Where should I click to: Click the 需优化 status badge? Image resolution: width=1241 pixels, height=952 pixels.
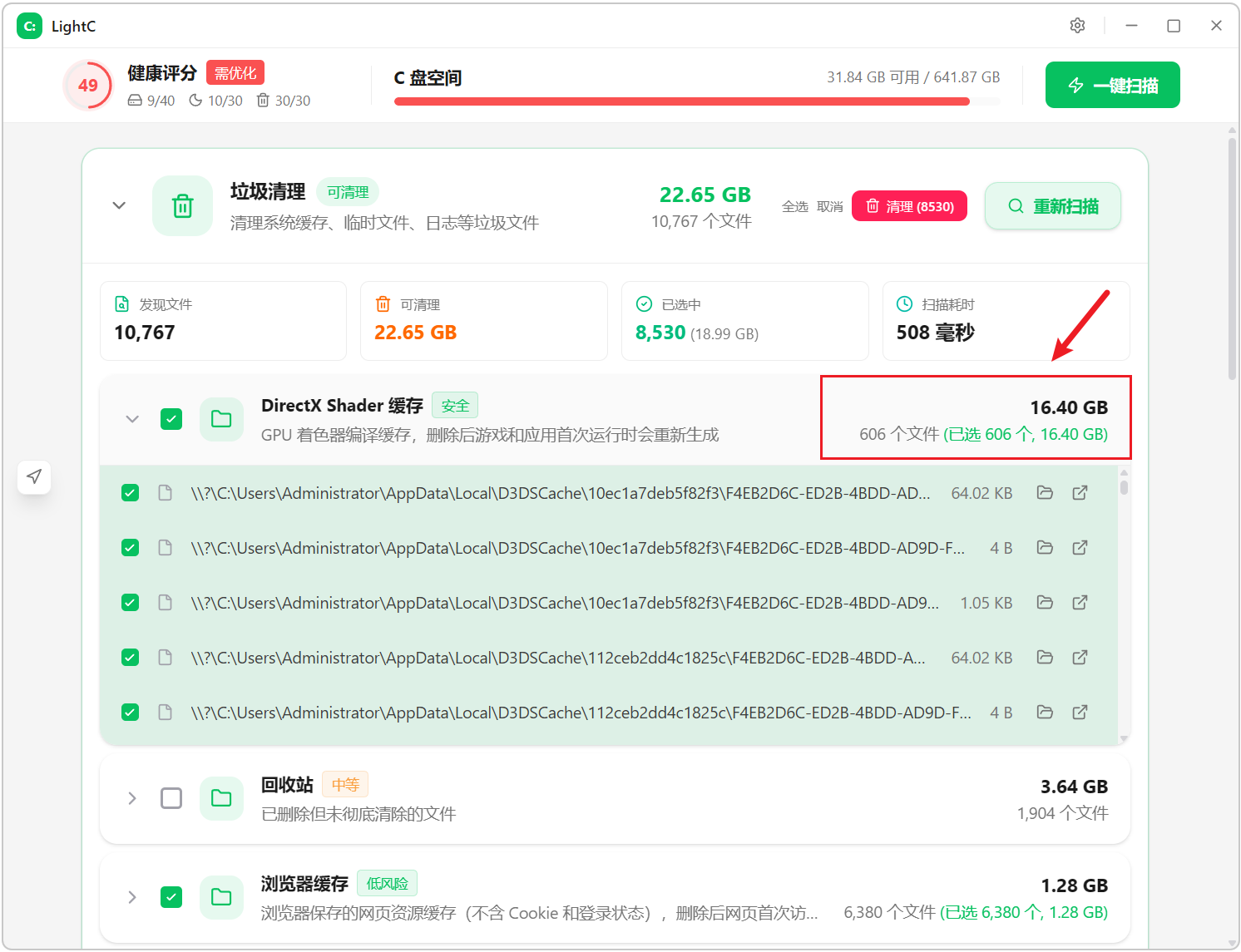235,73
